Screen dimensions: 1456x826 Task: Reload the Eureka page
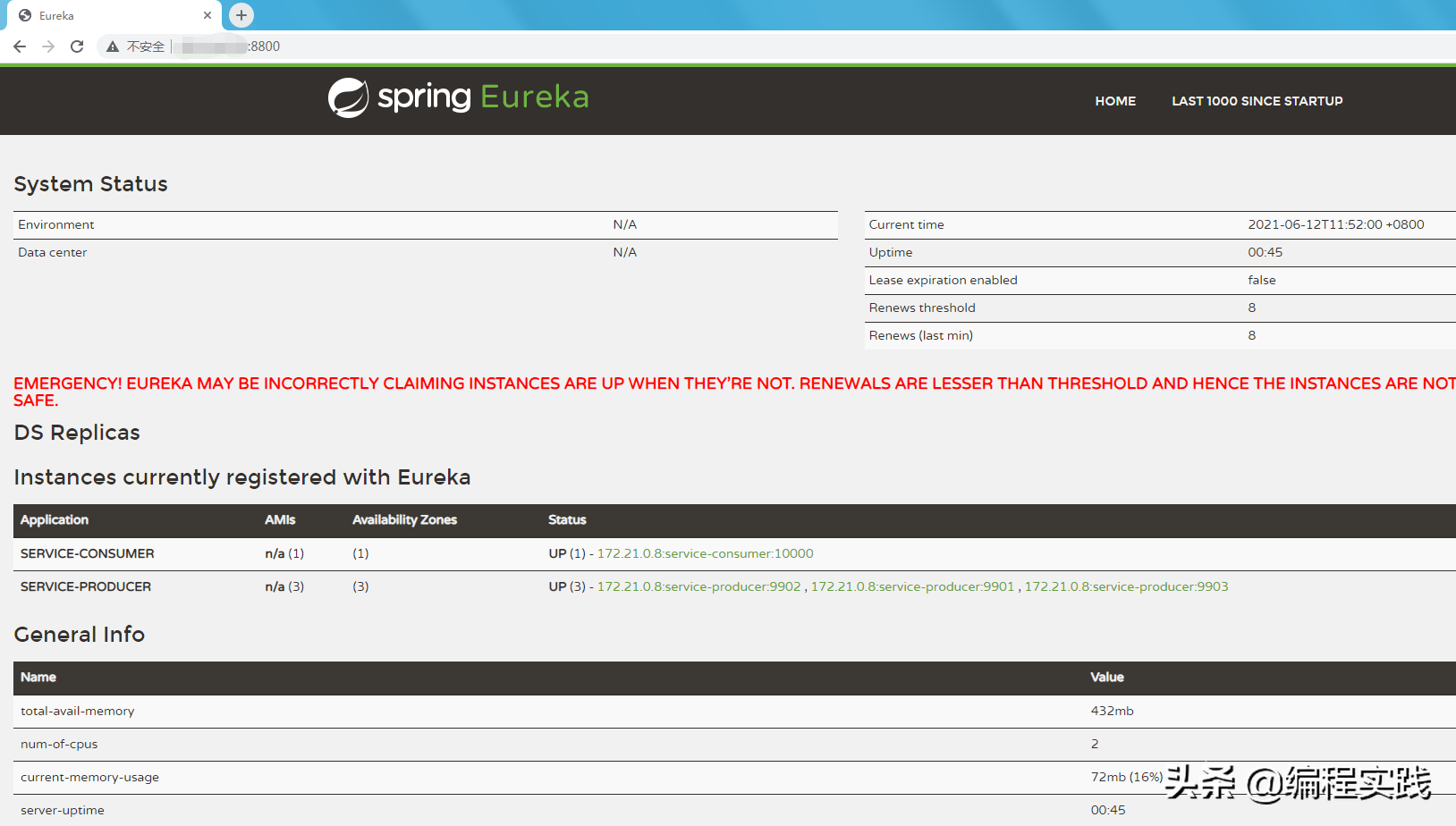(x=77, y=46)
